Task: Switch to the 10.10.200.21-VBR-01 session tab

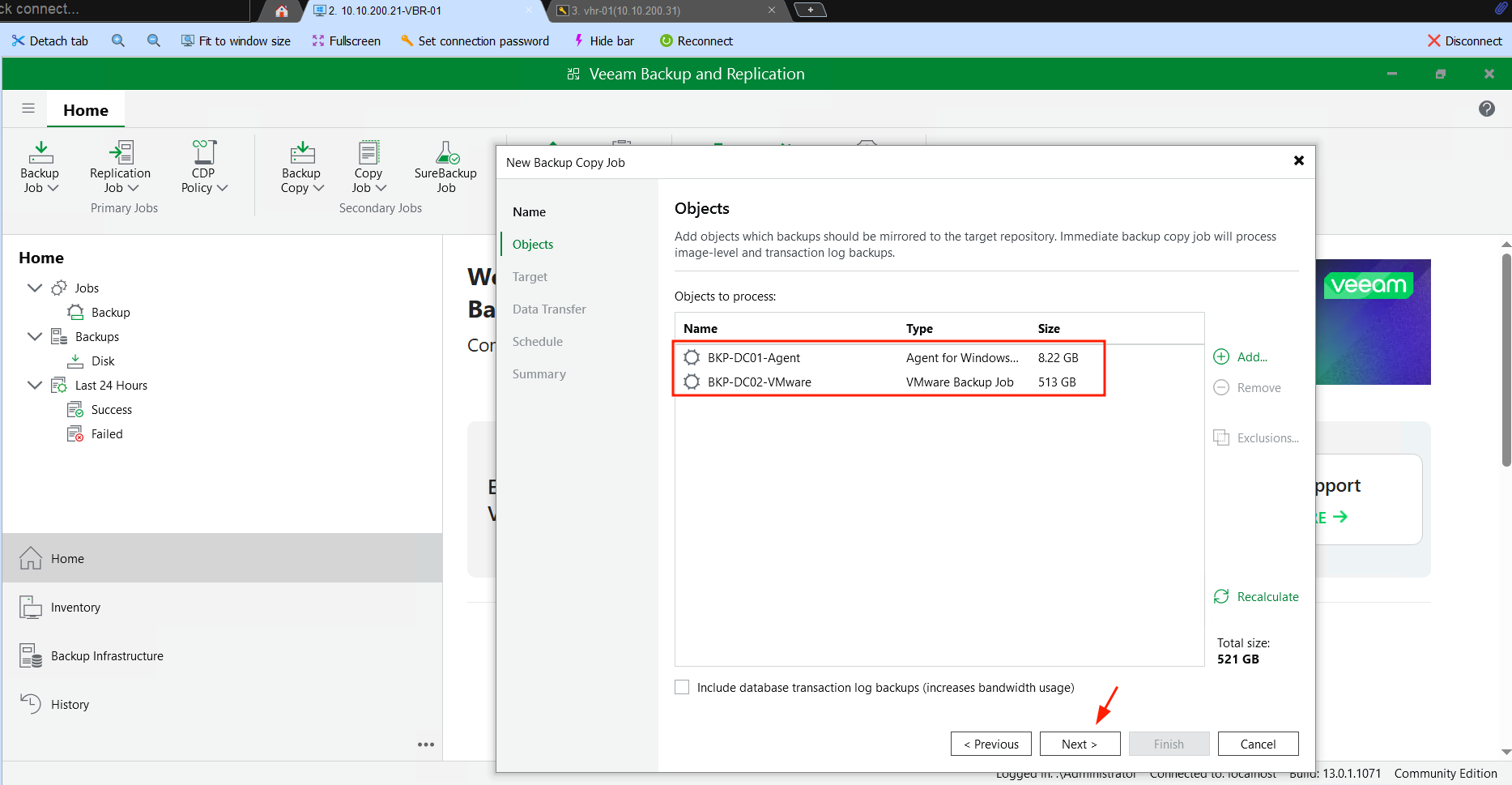Action: [x=423, y=11]
